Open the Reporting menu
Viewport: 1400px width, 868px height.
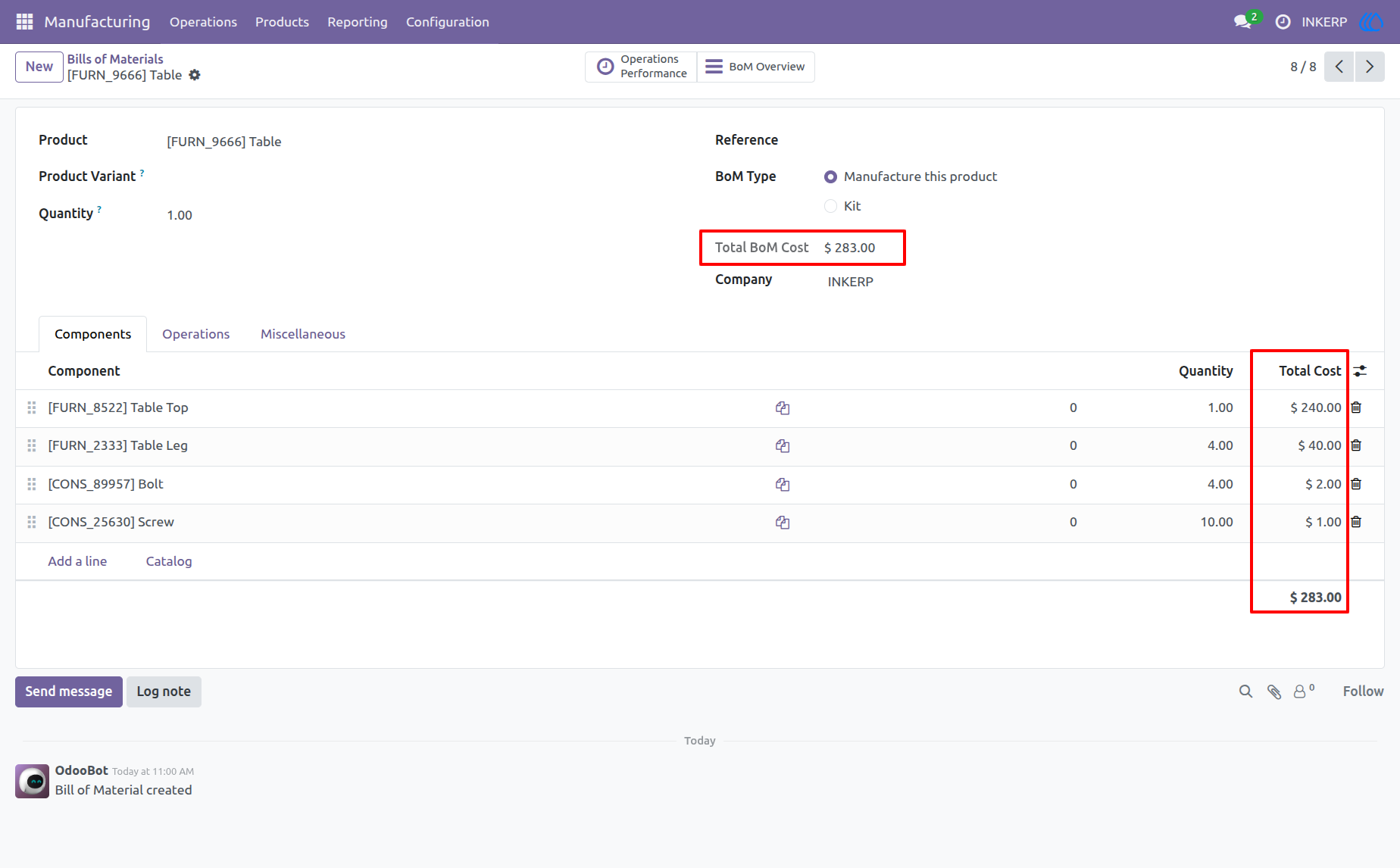[x=358, y=22]
